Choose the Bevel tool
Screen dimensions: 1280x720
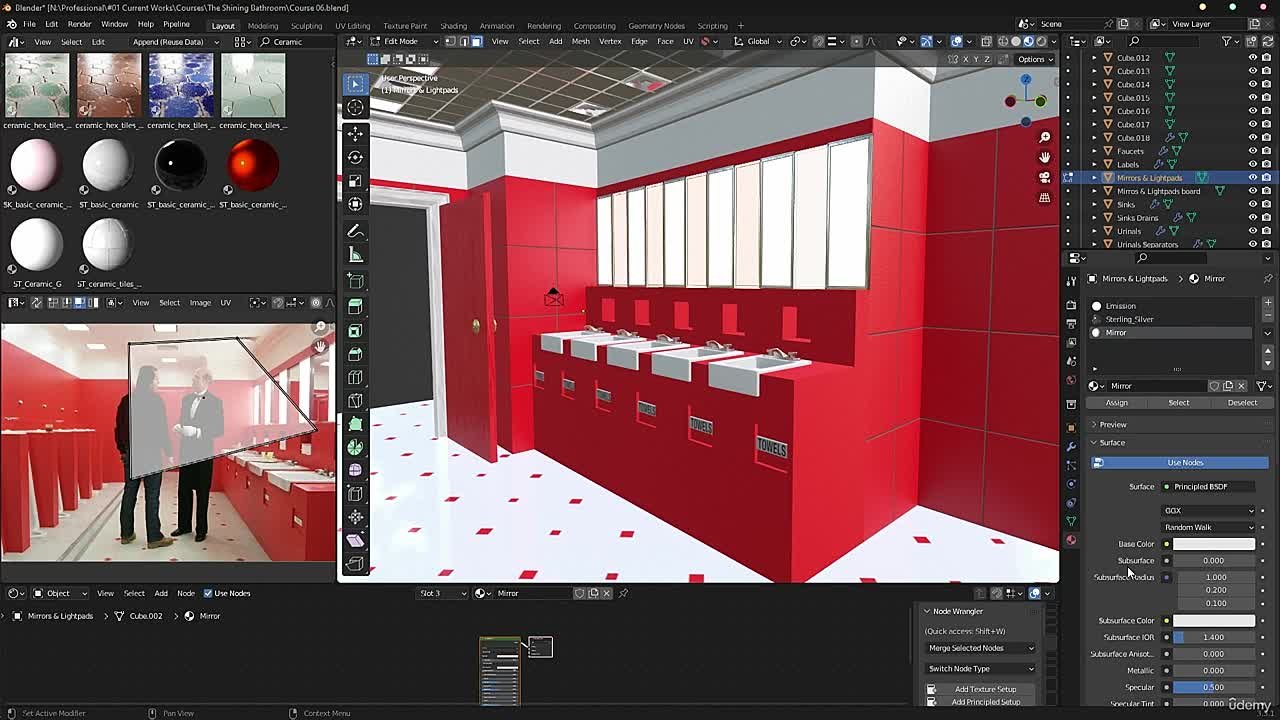point(355,354)
